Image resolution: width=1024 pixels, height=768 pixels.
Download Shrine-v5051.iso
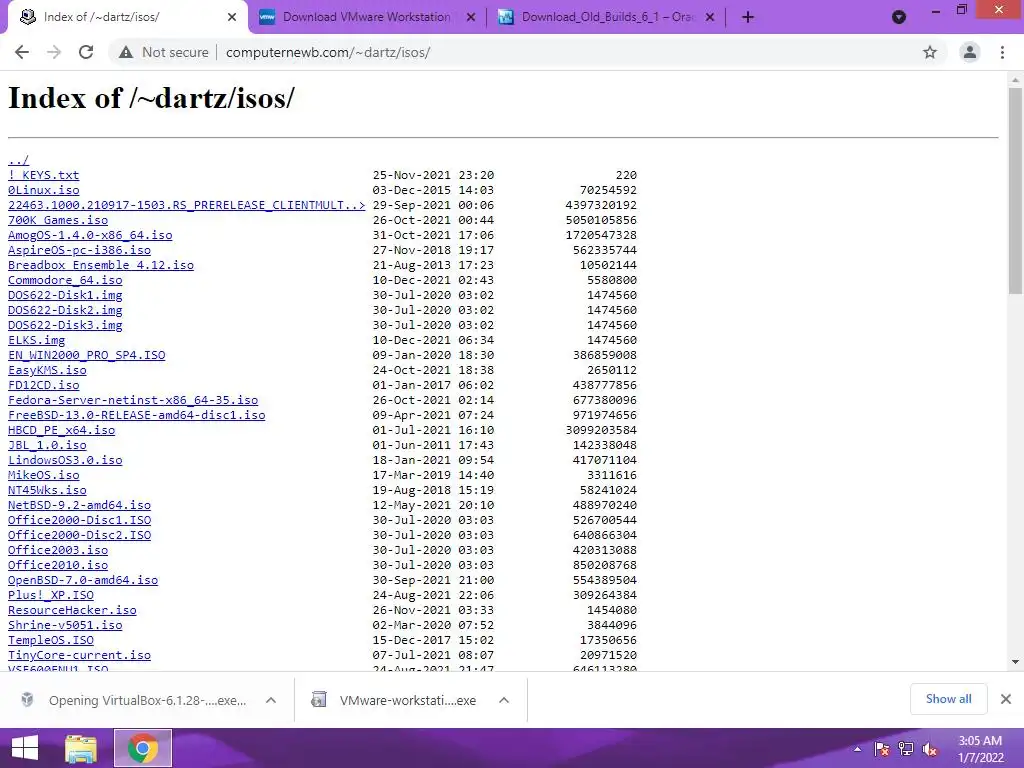(65, 626)
